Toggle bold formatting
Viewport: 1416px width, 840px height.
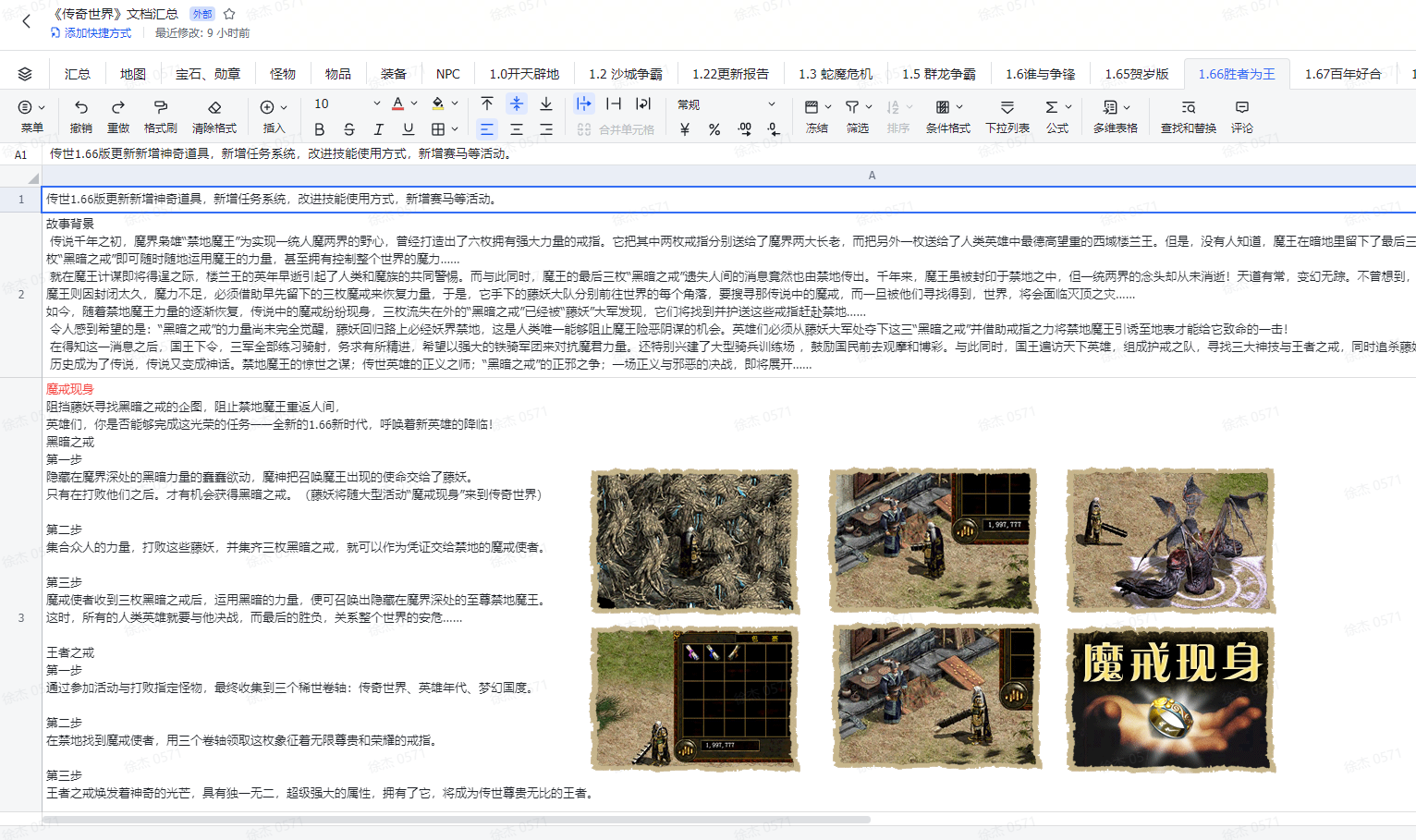(x=320, y=129)
